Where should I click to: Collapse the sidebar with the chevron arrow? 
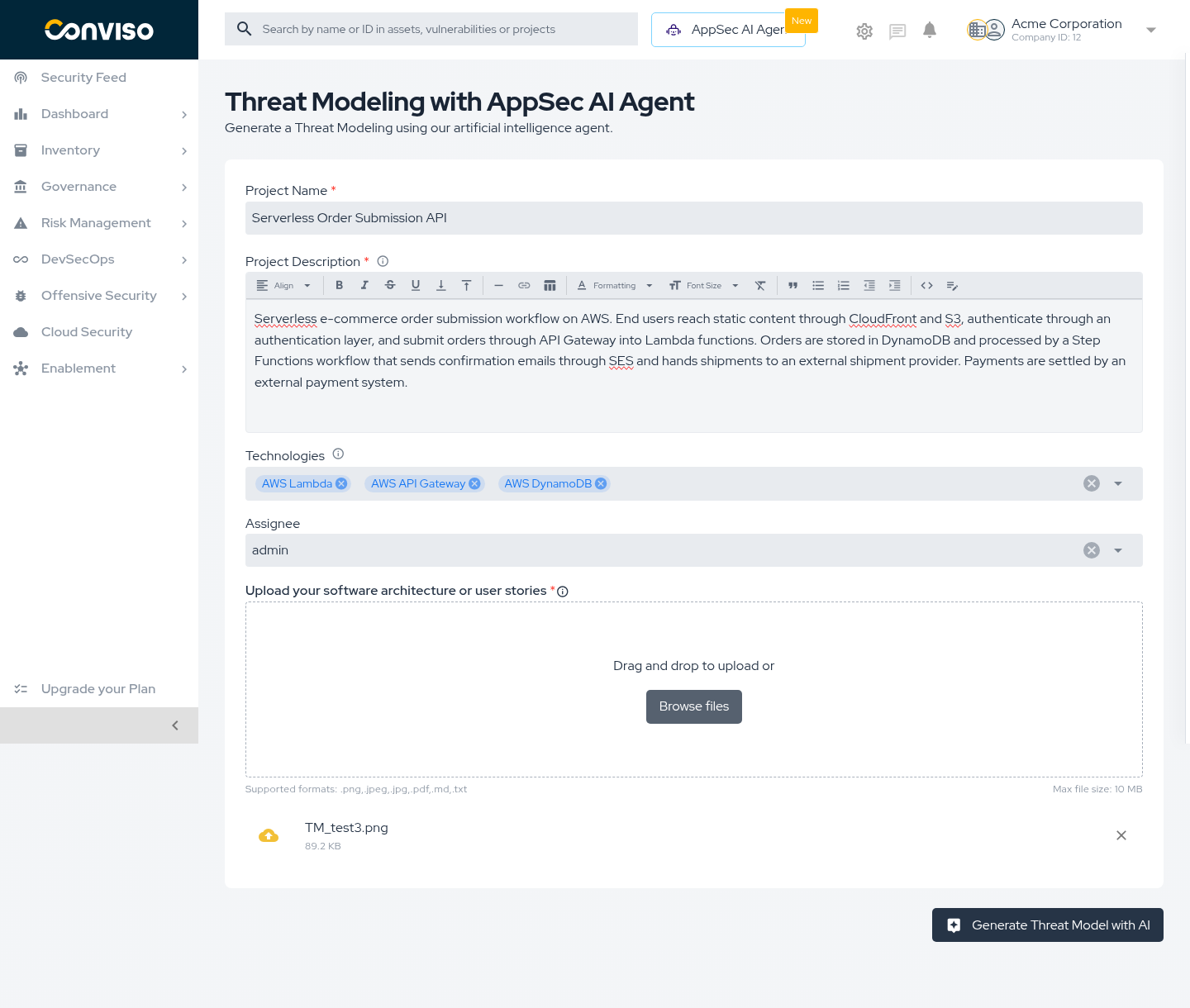tap(175, 725)
